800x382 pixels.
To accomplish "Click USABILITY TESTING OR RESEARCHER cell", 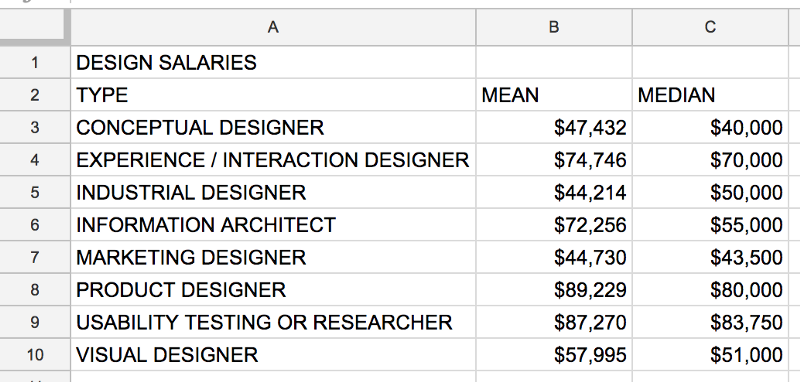I will (x=273, y=322).
